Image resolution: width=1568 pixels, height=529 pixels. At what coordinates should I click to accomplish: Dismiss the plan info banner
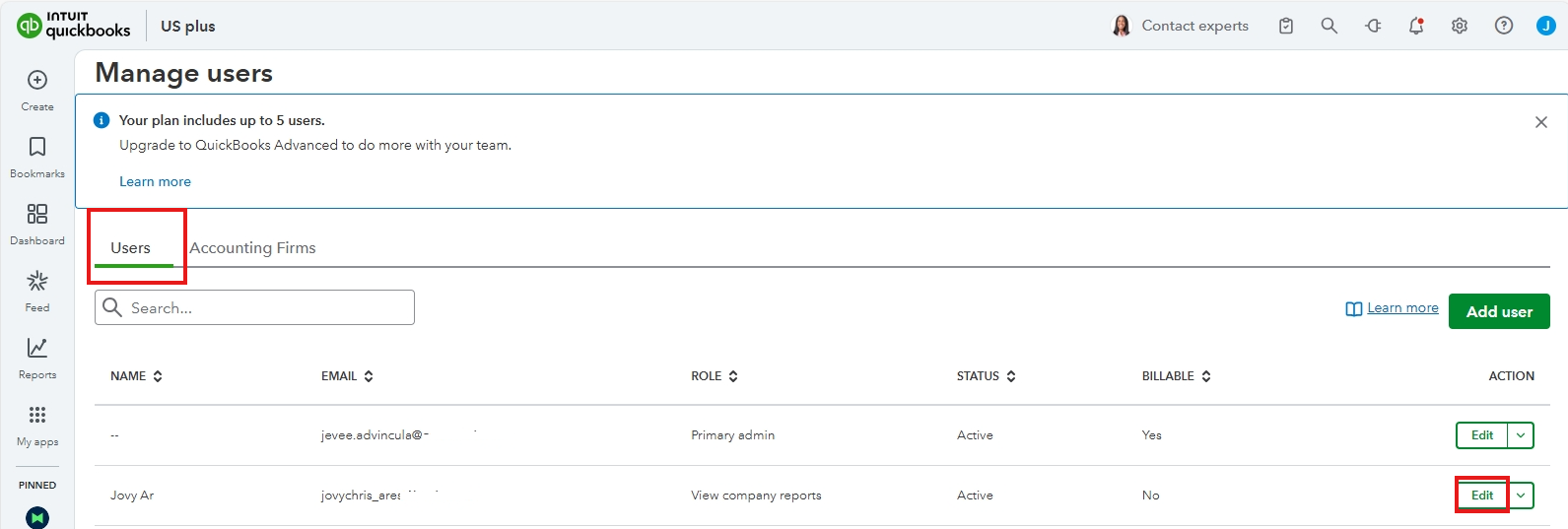(x=1540, y=122)
